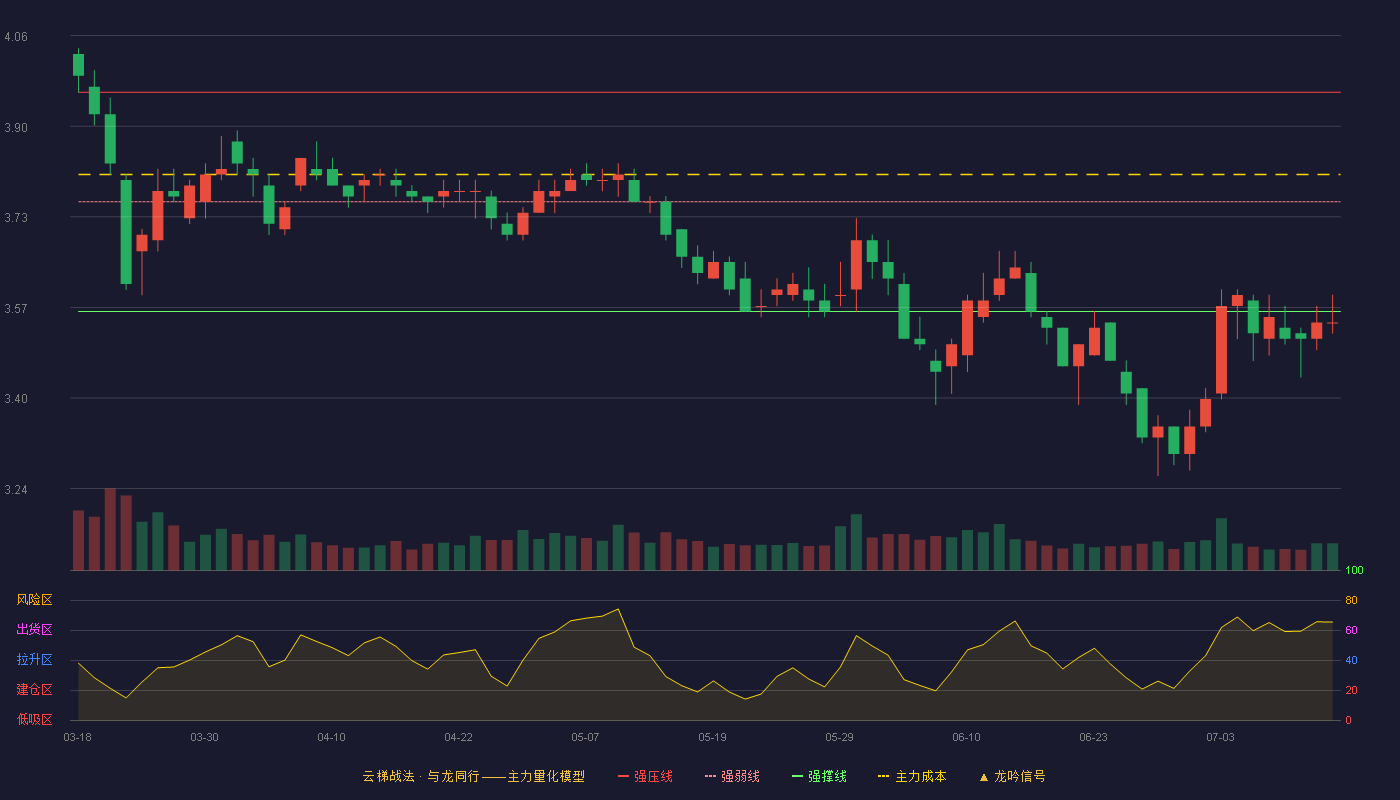The image size is (1400, 800).
Task: Click the 06-10 date label
Action: point(966,737)
